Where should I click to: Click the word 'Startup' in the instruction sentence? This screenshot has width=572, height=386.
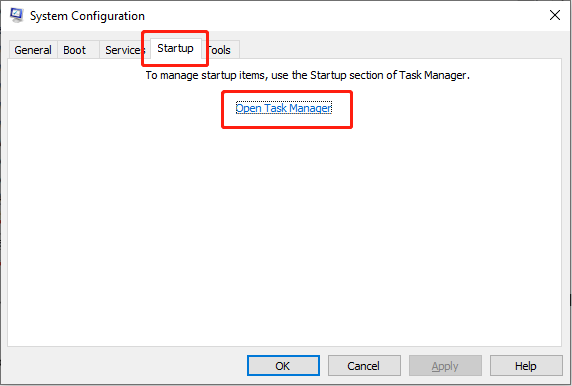tap(328, 76)
